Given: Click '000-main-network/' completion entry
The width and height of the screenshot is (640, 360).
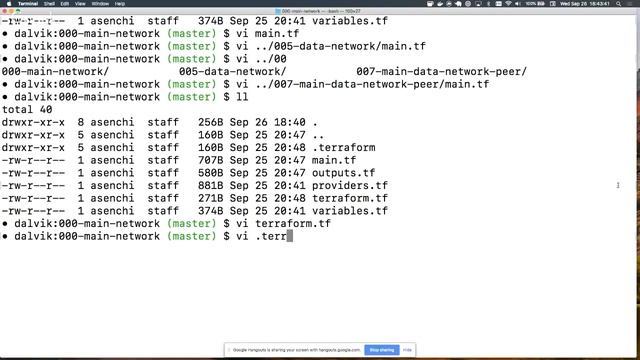Looking at the screenshot, I should [x=56, y=71].
